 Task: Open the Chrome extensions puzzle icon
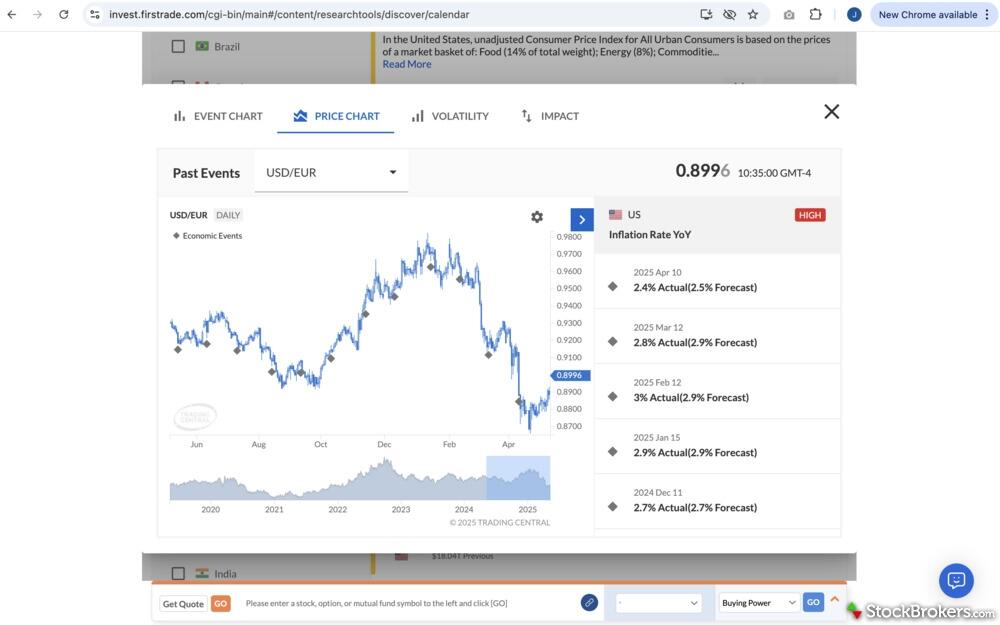(816, 15)
